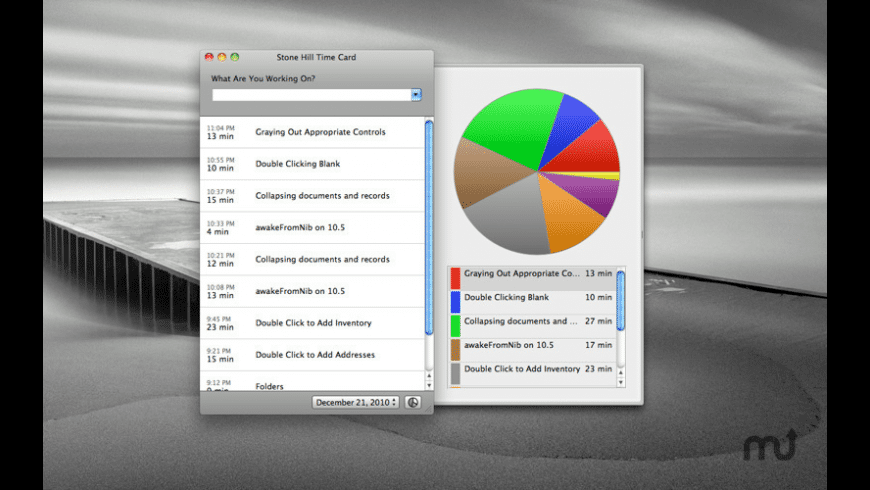Select 'awakeFromNib on 10.5' 4 min entry

[312, 228]
